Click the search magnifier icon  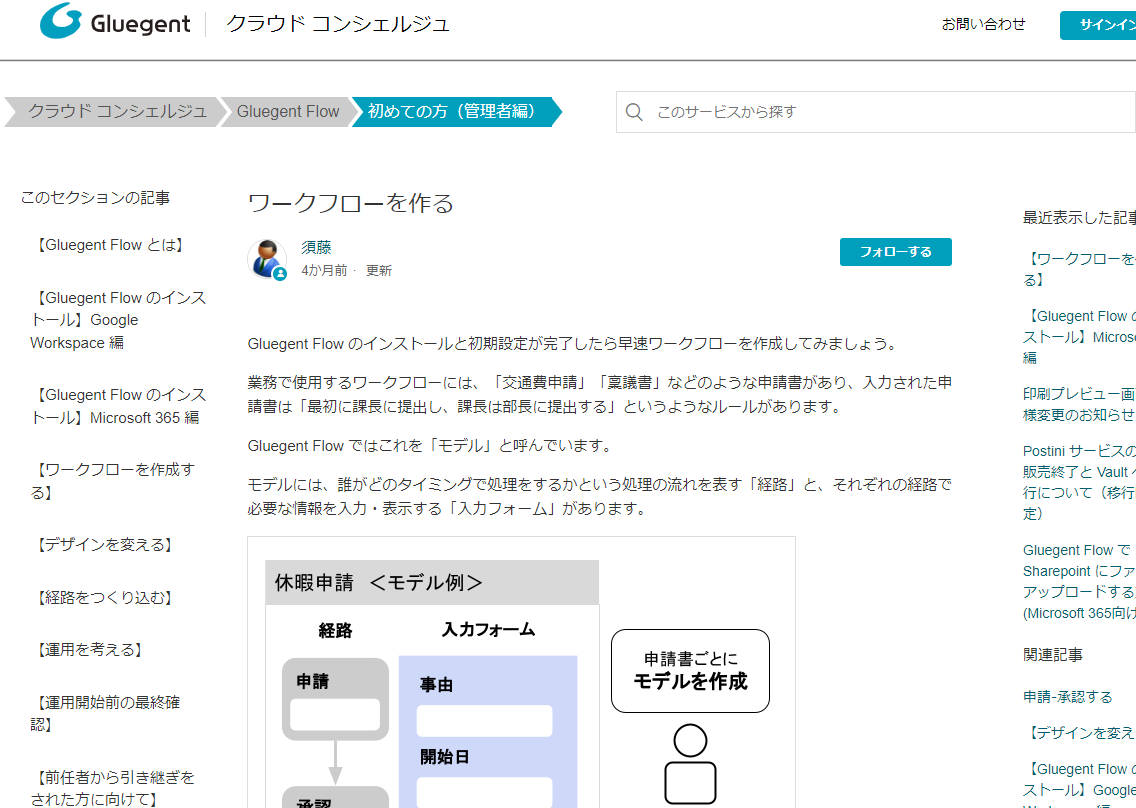click(634, 112)
